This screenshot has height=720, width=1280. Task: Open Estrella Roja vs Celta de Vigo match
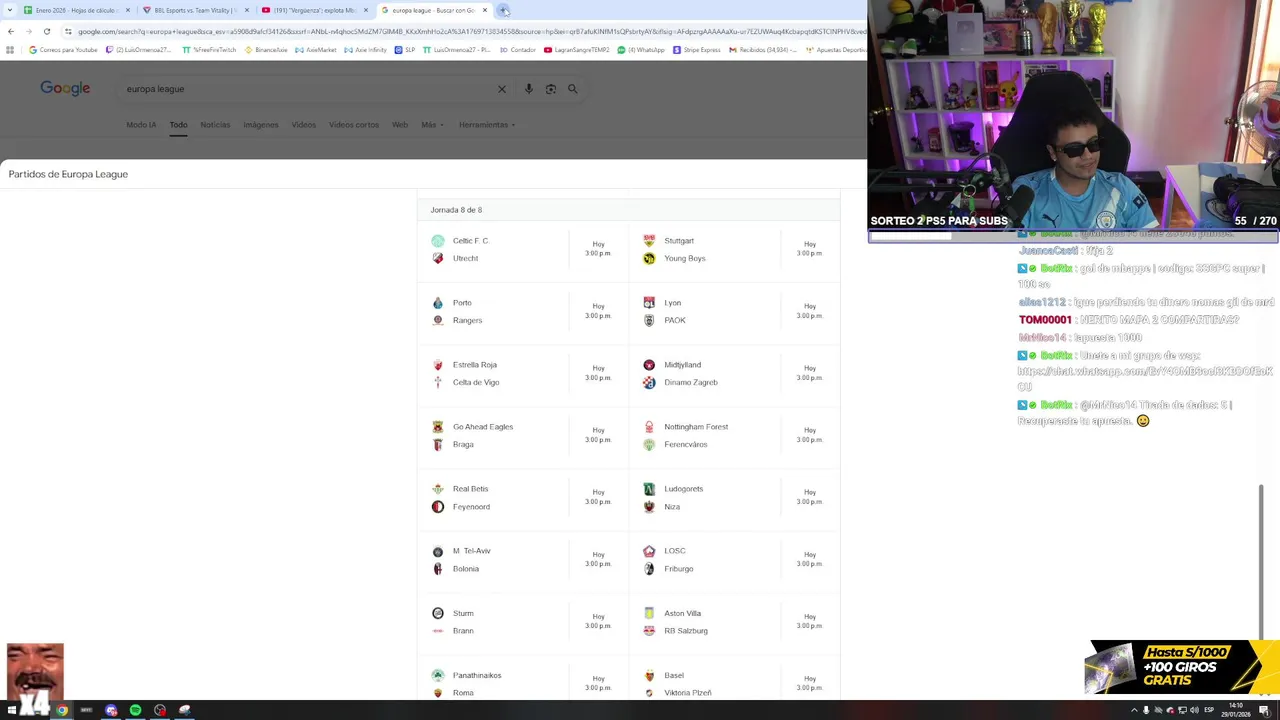[523, 373]
